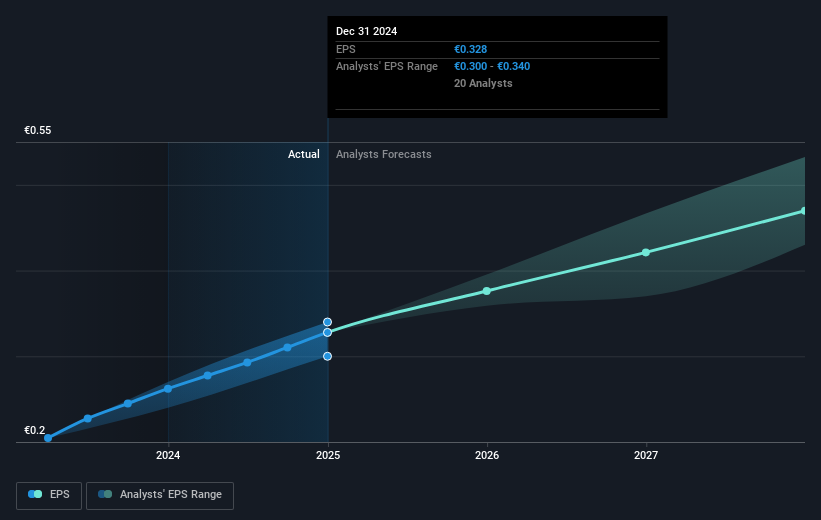Toggle the EPS legend button

pyautogui.click(x=49, y=495)
